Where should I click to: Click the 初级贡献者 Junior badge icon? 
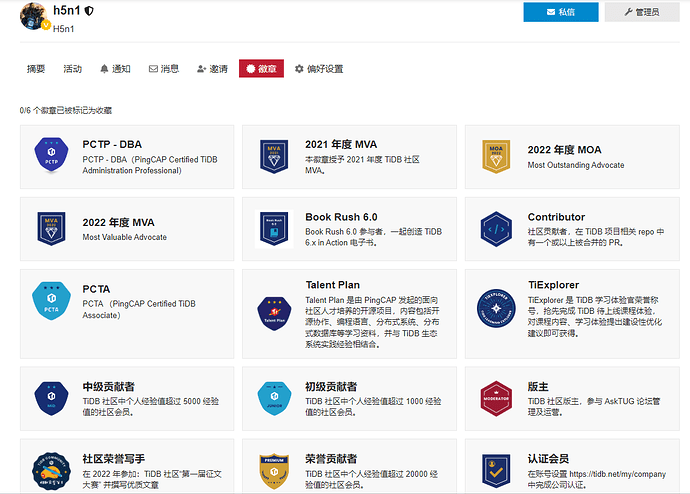(x=274, y=398)
